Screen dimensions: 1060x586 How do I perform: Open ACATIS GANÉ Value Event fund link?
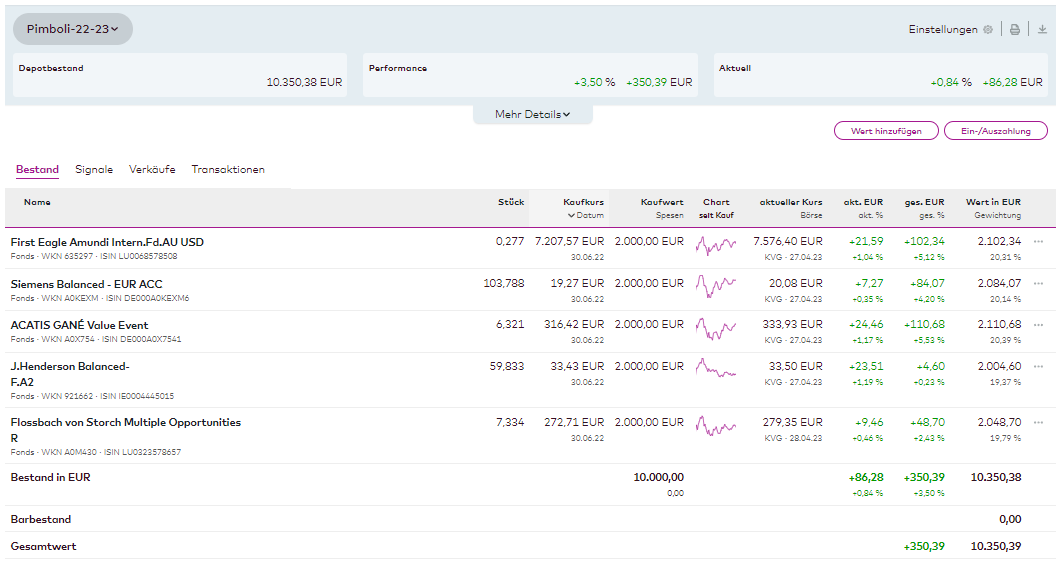(79, 325)
